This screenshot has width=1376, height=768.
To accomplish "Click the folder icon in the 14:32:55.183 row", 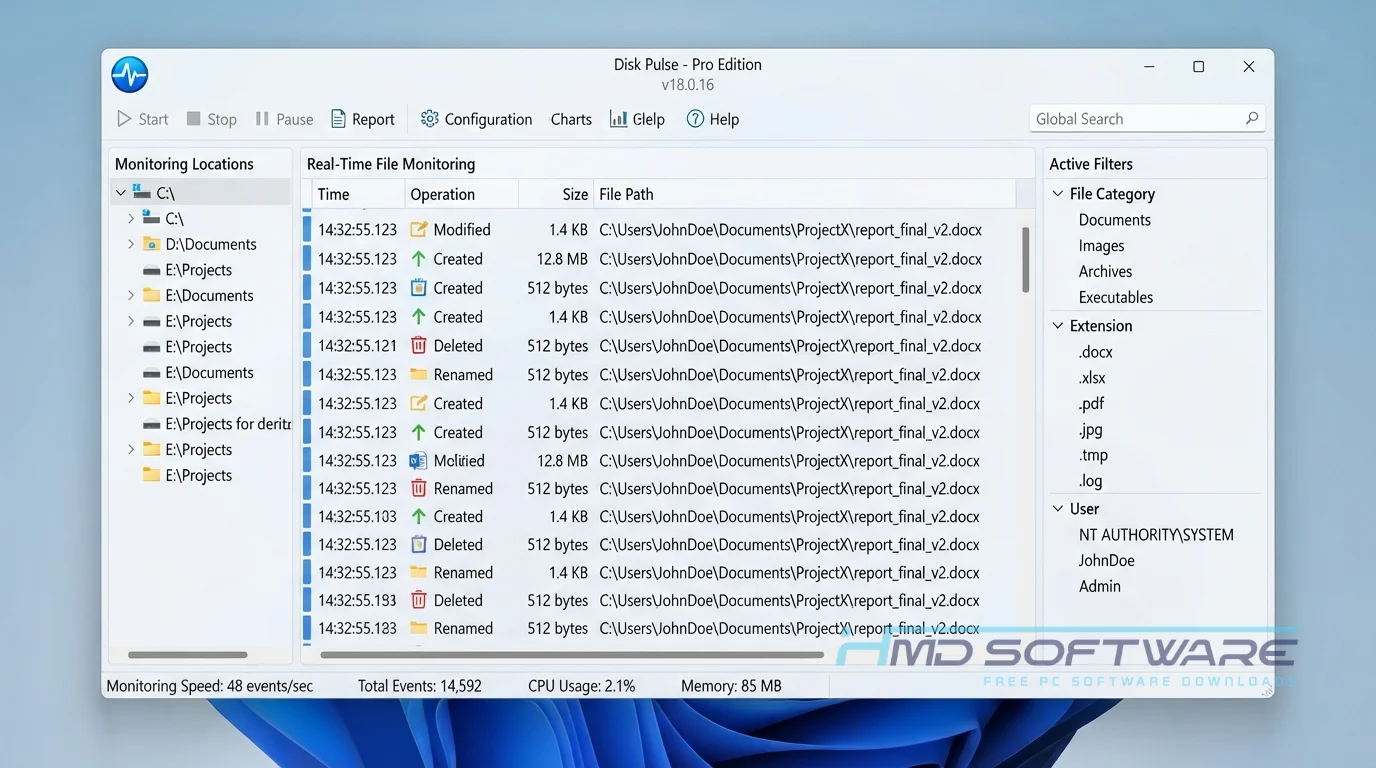I will [419, 629].
